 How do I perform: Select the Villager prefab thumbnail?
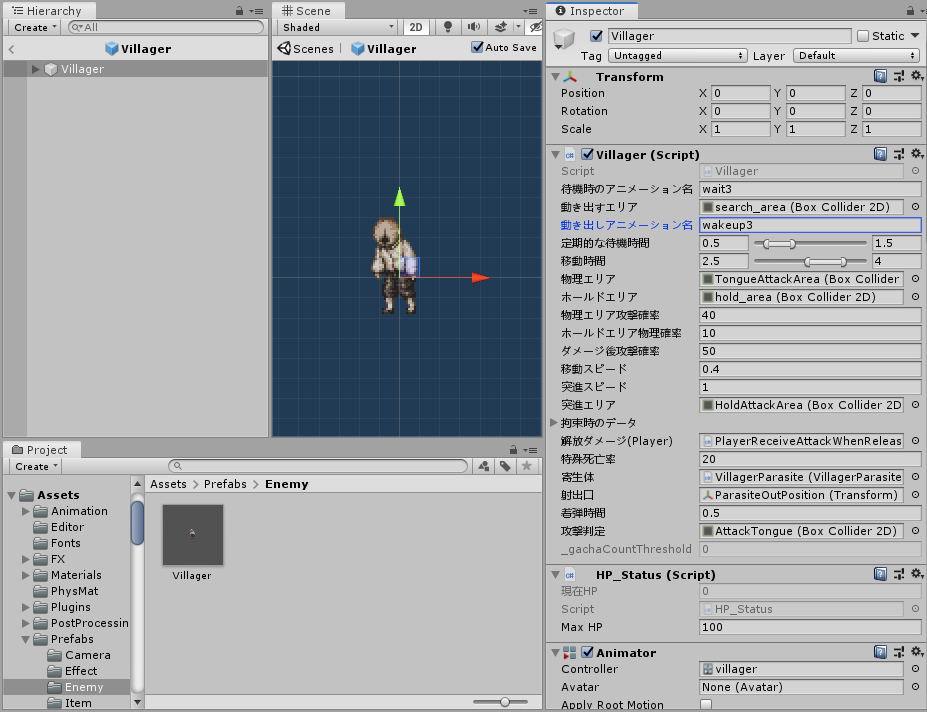[x=190, y=535]
